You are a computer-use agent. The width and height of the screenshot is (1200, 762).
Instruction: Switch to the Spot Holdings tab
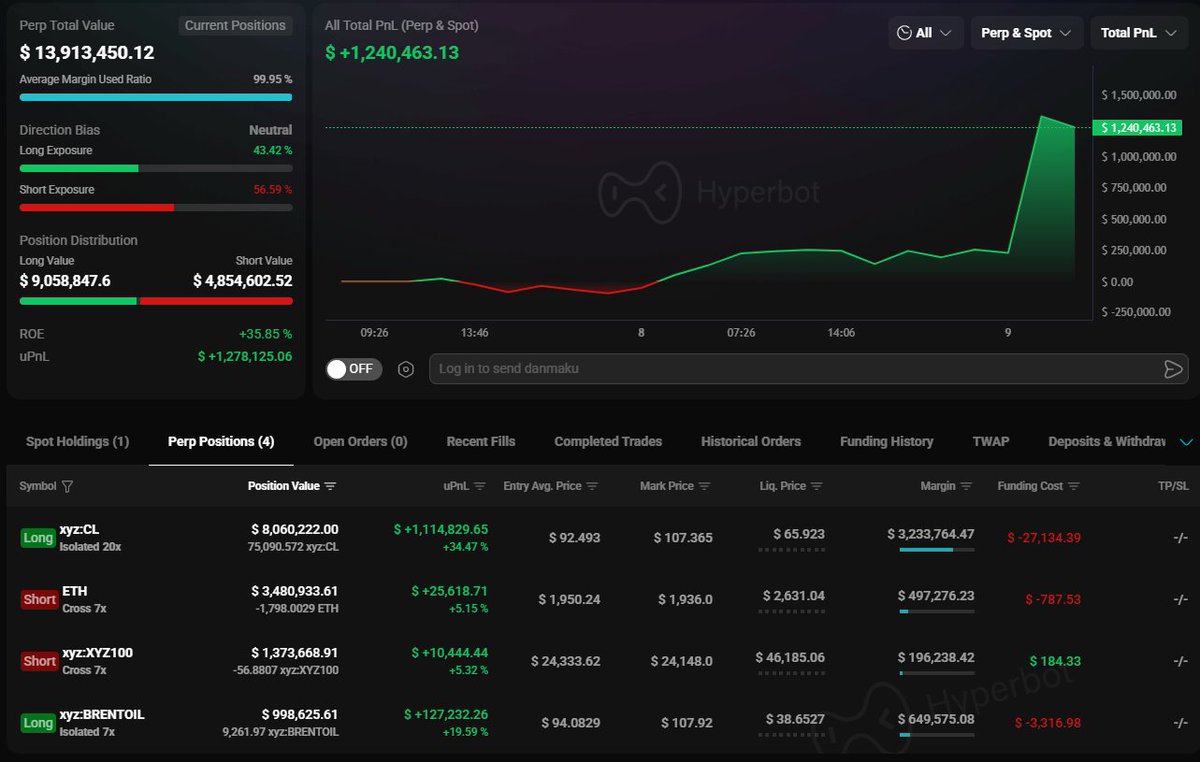point(77,441)
